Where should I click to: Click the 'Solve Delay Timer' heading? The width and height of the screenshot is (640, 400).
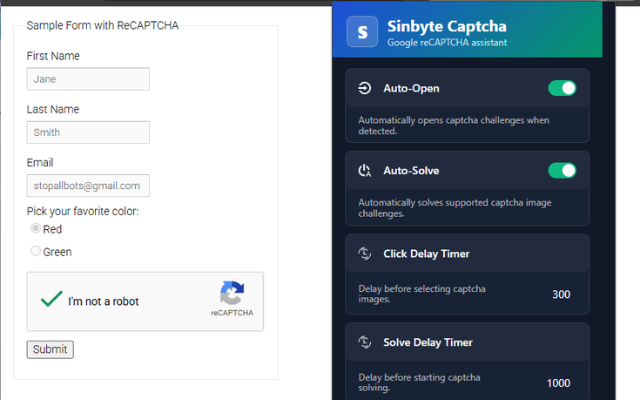pyautogui.click(x=428, y=342)
